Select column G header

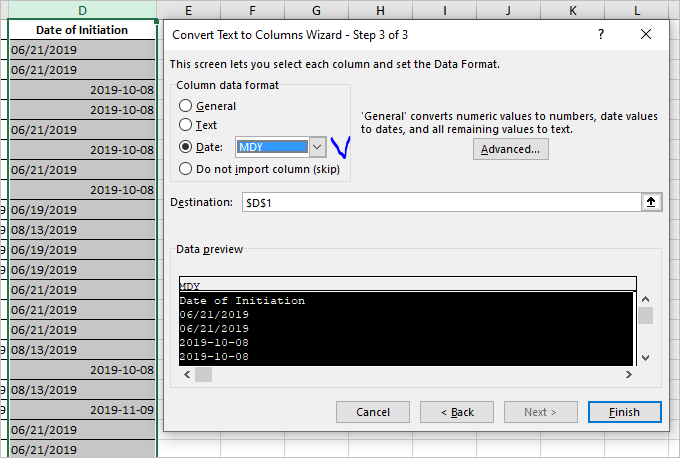click(x=317, y=10)
